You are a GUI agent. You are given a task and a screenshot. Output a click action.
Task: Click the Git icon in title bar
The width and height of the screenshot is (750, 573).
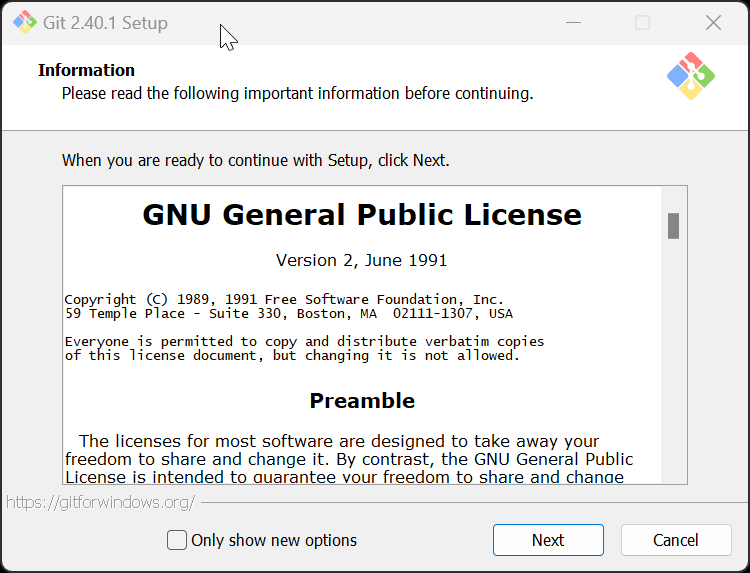coord(25,22)
